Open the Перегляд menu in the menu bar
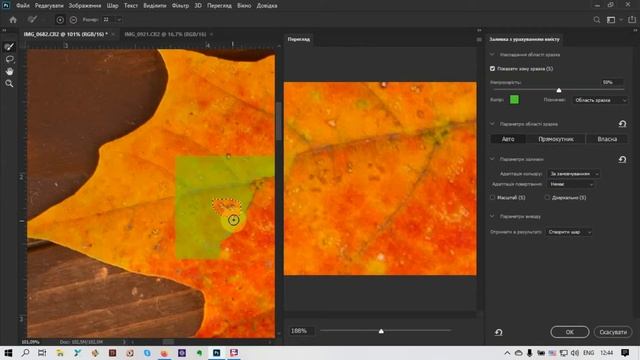This screenshot has width=640, height=360. point(219,6)
